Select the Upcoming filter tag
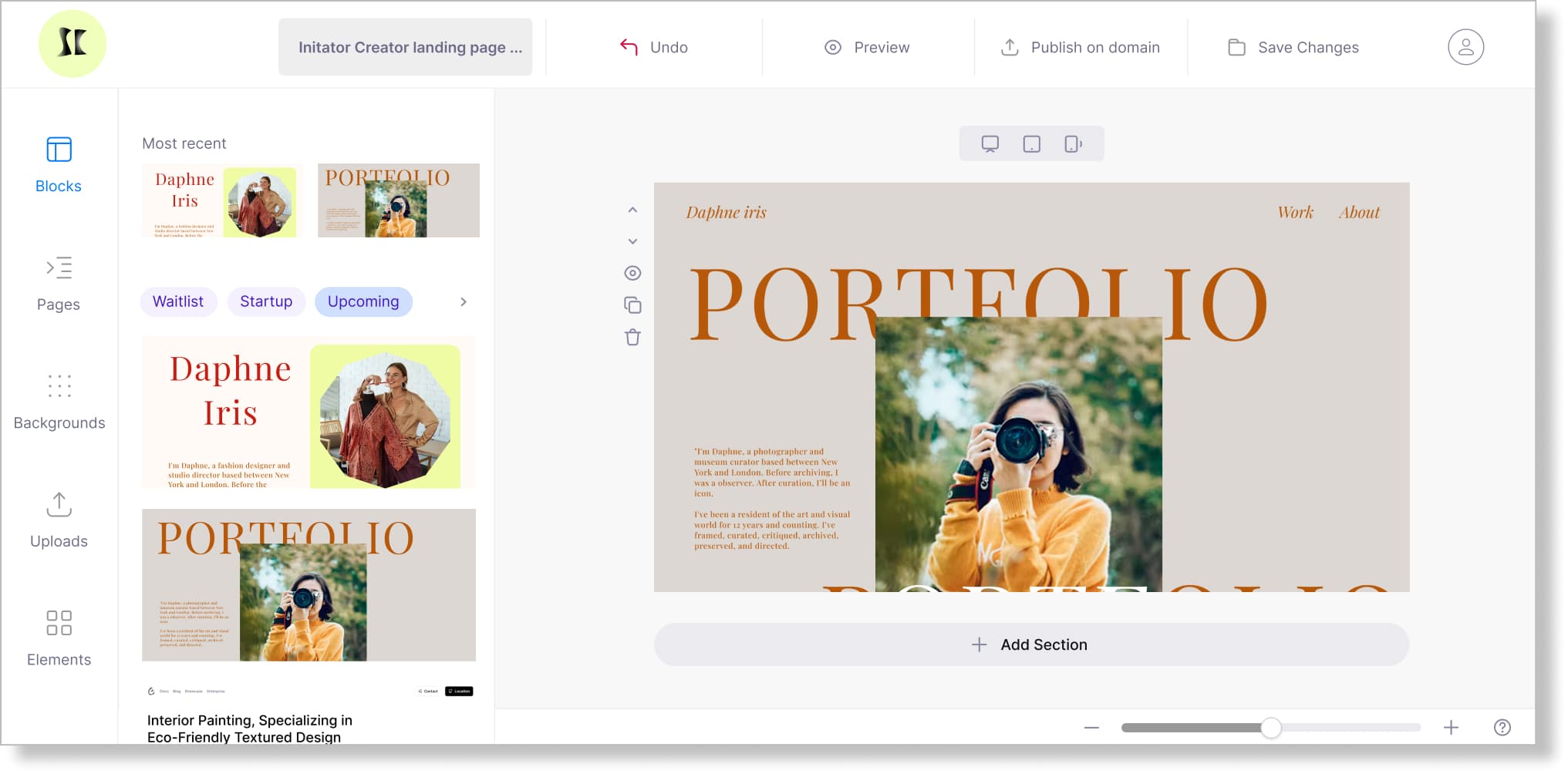The height and width of the screenshot is (774, 1568). [363, 301]
